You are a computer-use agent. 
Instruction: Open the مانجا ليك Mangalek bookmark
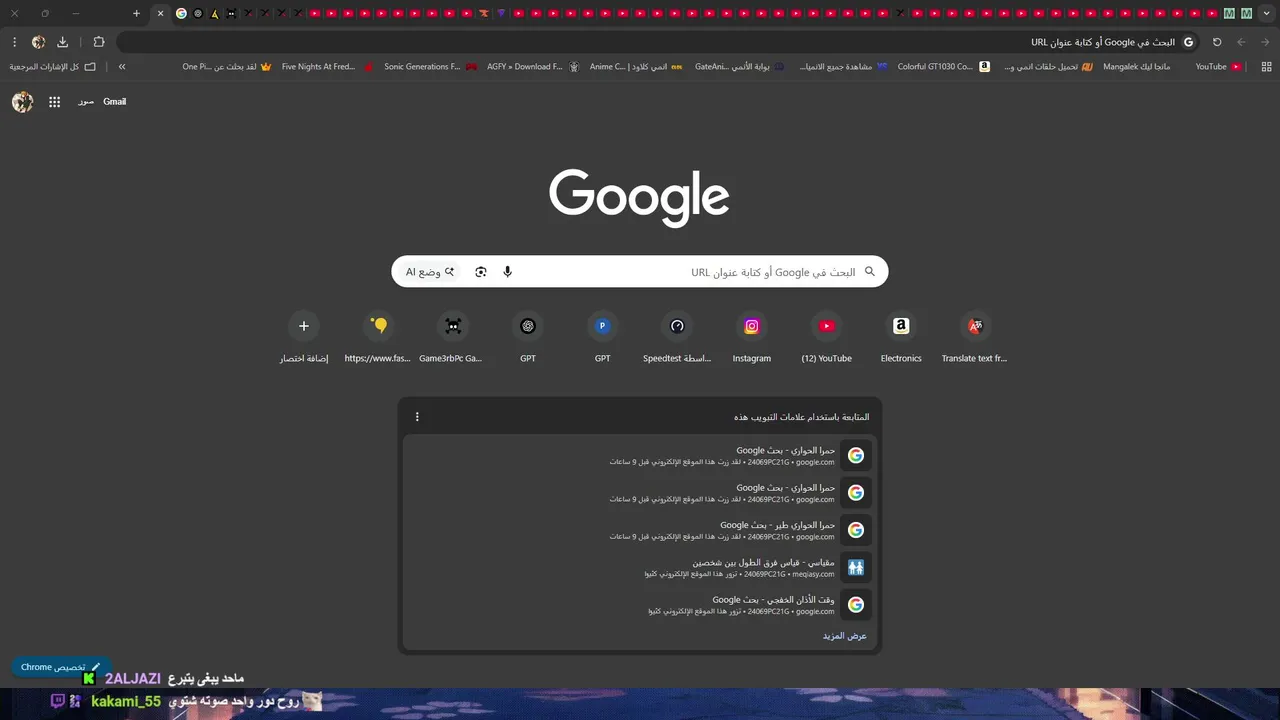tap(1137, 67)
